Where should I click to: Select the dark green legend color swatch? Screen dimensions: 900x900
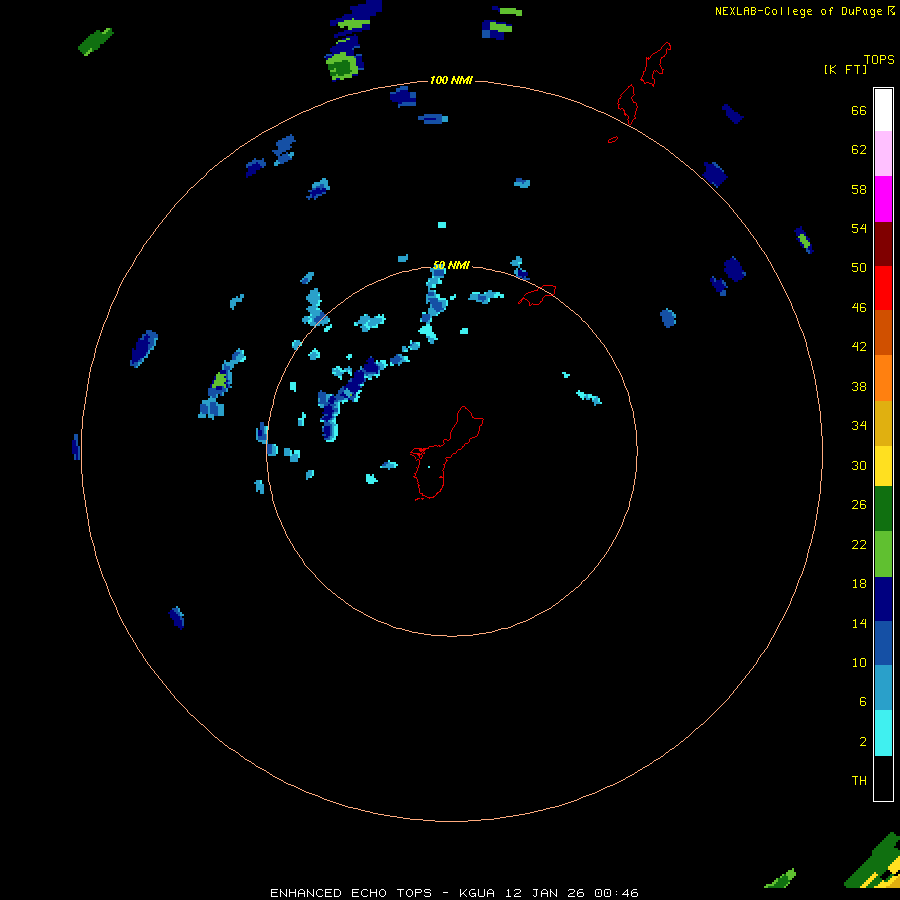click(x=883, y=509)
